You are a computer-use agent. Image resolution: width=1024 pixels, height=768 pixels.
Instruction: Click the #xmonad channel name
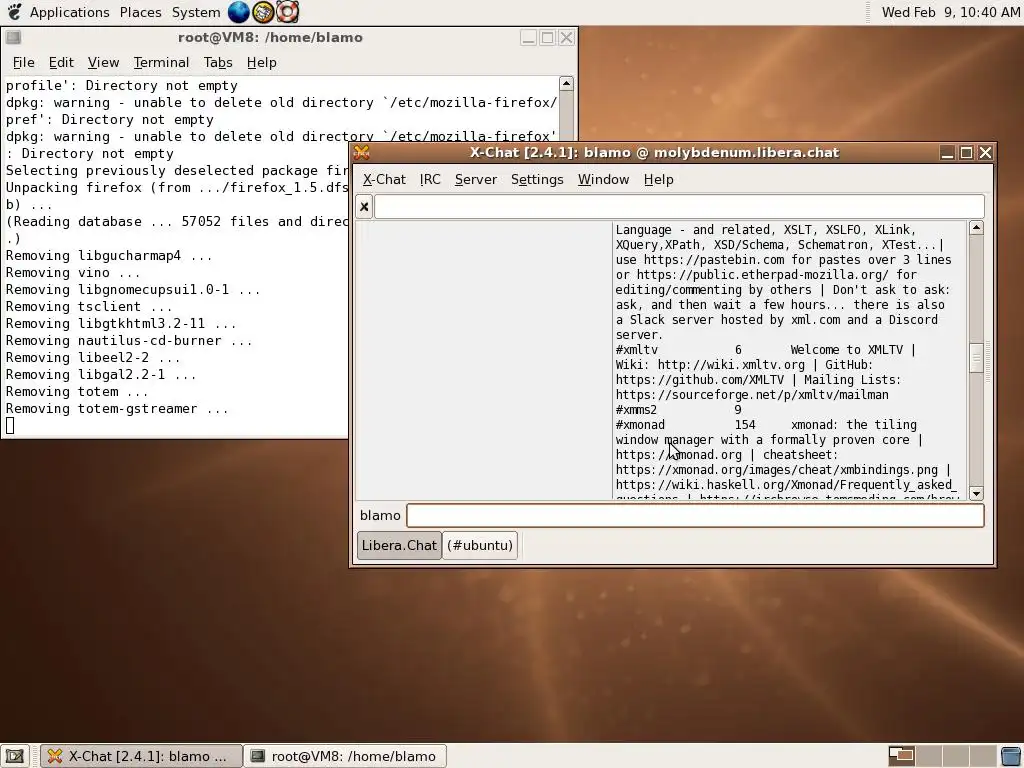(640, 424)
